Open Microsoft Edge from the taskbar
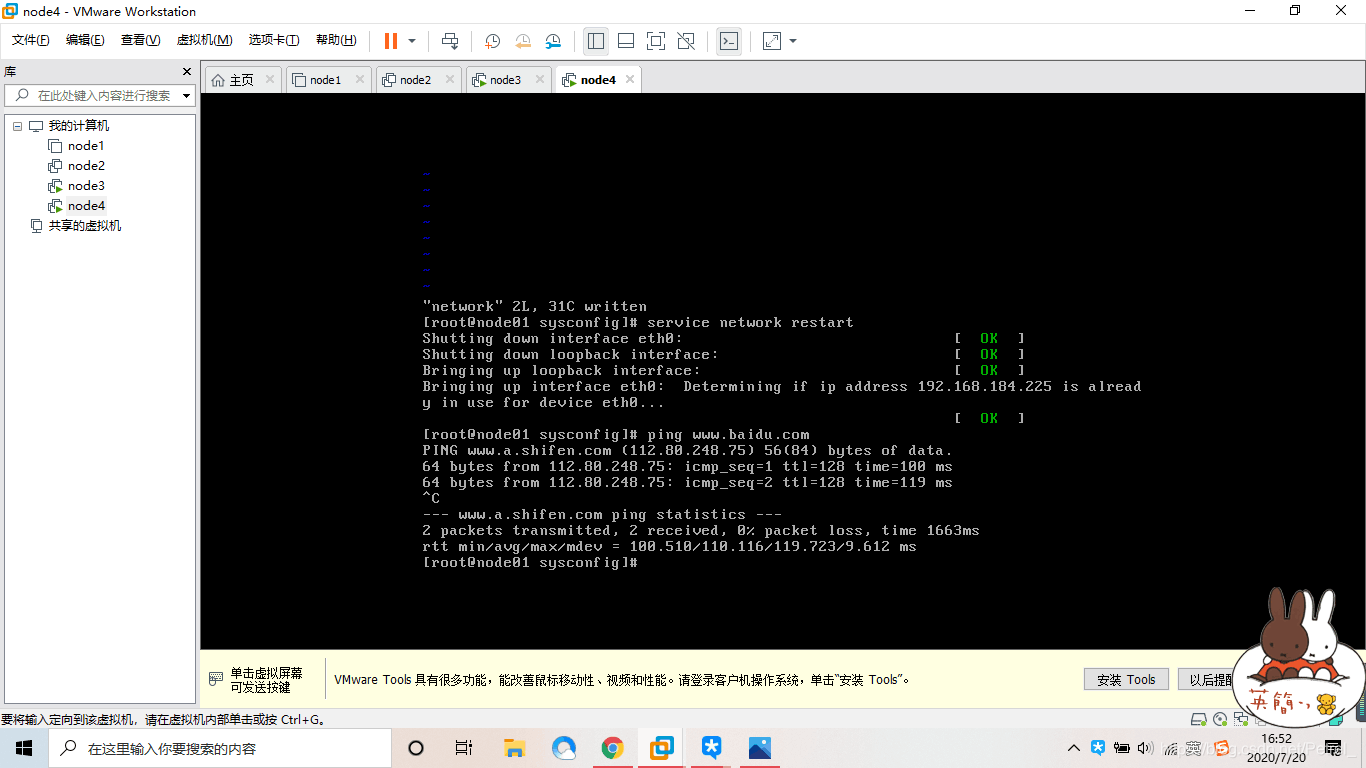 pos(564,748)
